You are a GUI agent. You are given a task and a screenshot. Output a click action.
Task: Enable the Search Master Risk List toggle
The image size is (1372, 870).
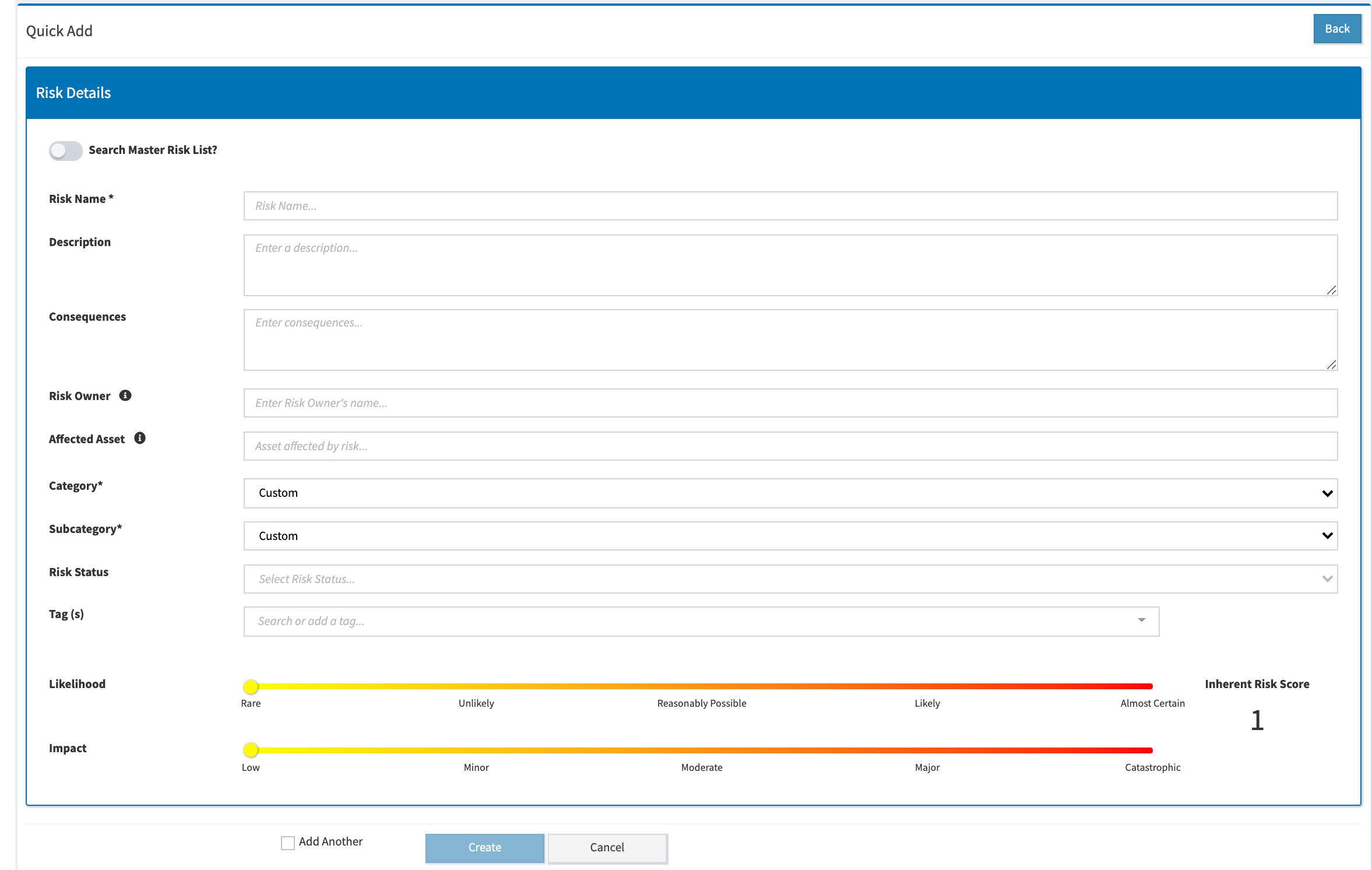coord(65,150)
